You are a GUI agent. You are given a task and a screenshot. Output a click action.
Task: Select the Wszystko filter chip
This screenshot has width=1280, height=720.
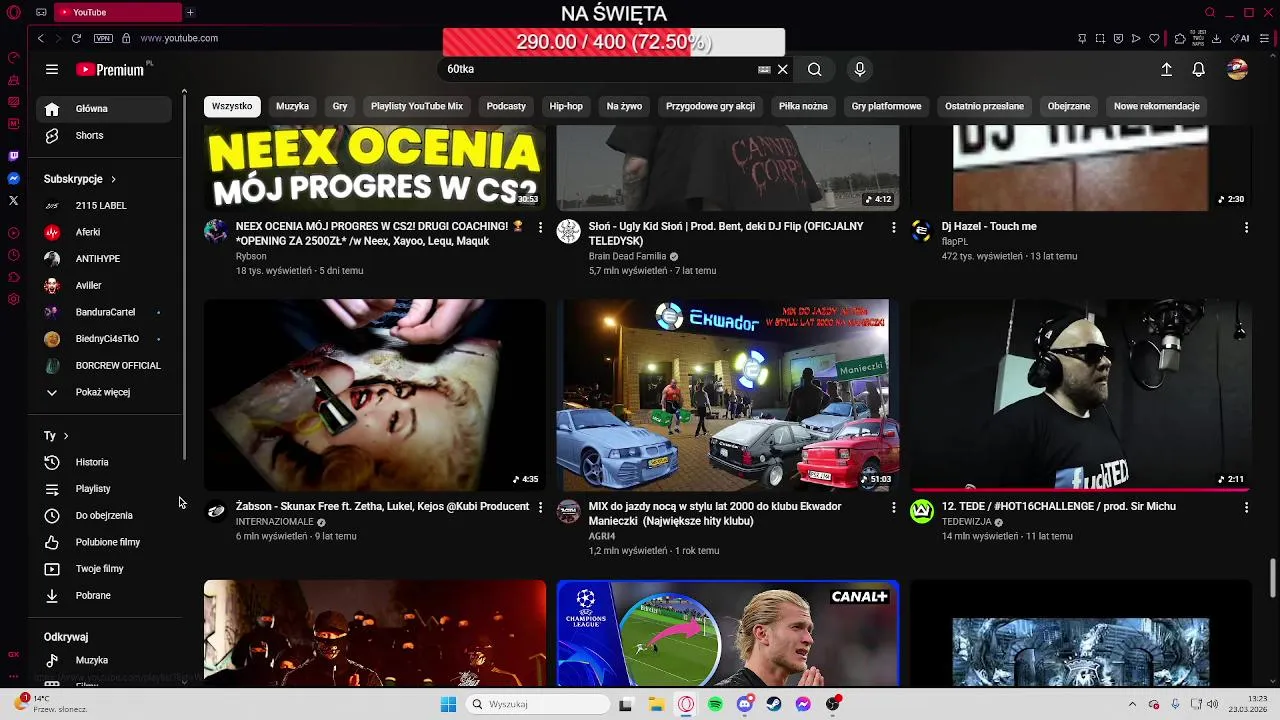pyautogui.click(x=232, y=106)
